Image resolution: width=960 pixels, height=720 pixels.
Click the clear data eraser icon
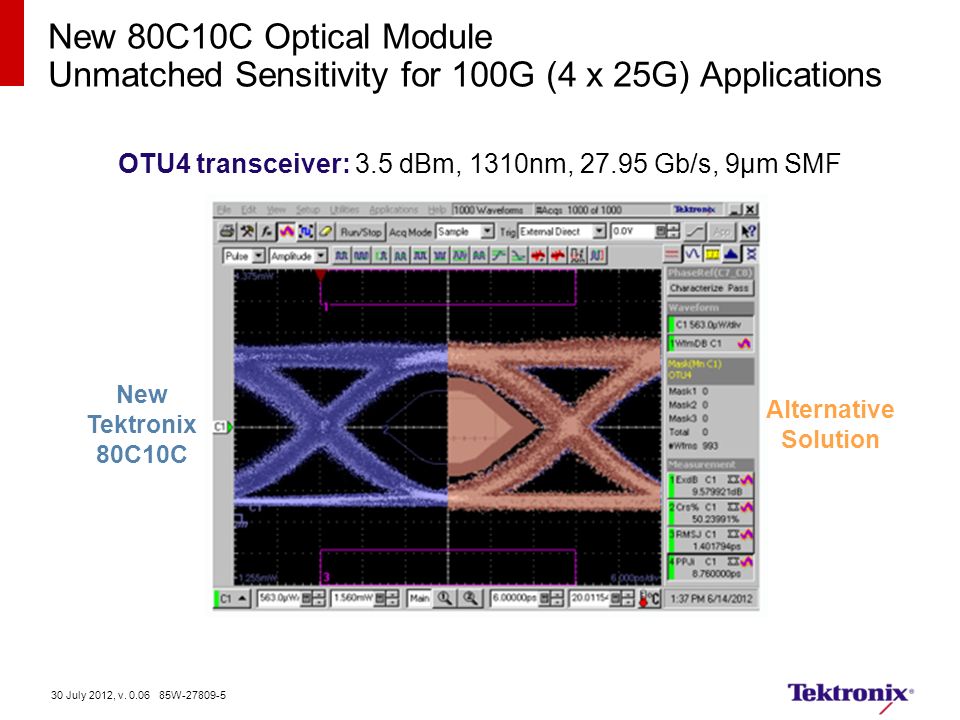[325, 231]
